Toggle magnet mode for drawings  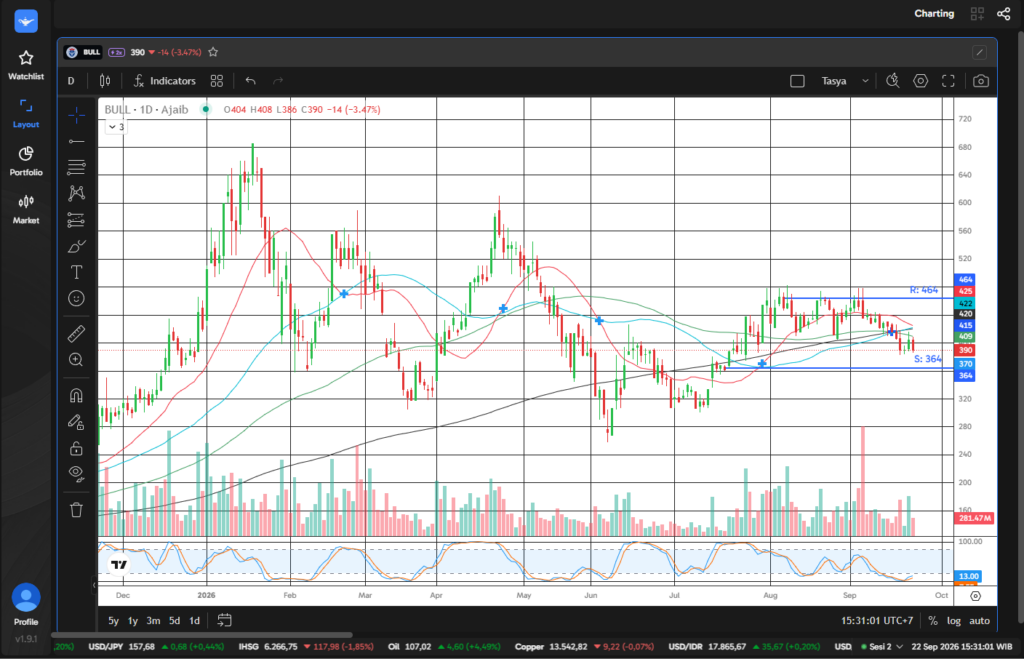click(x=76, y=396)
